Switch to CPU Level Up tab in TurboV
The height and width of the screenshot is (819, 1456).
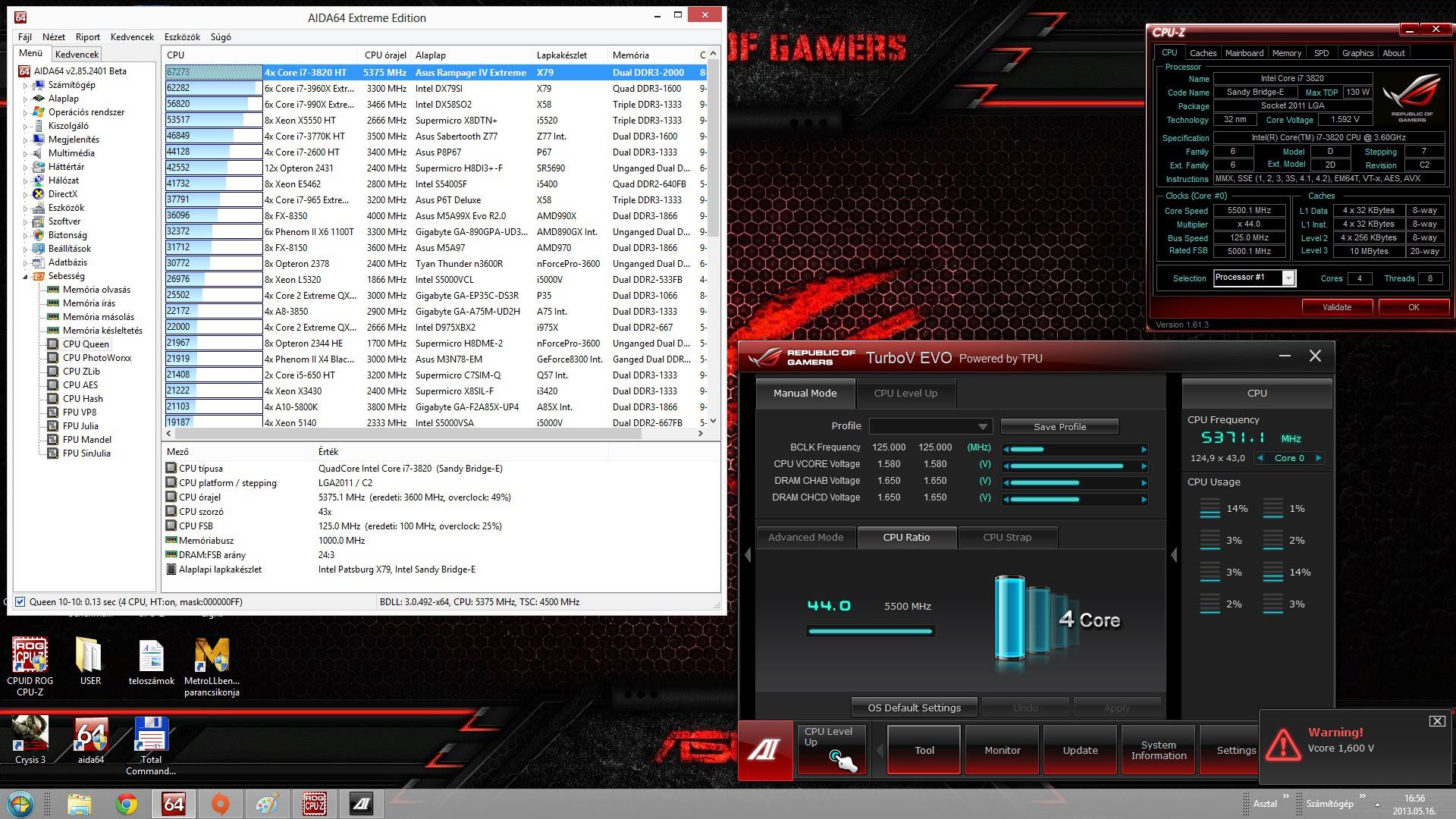(x=905, y=393)
